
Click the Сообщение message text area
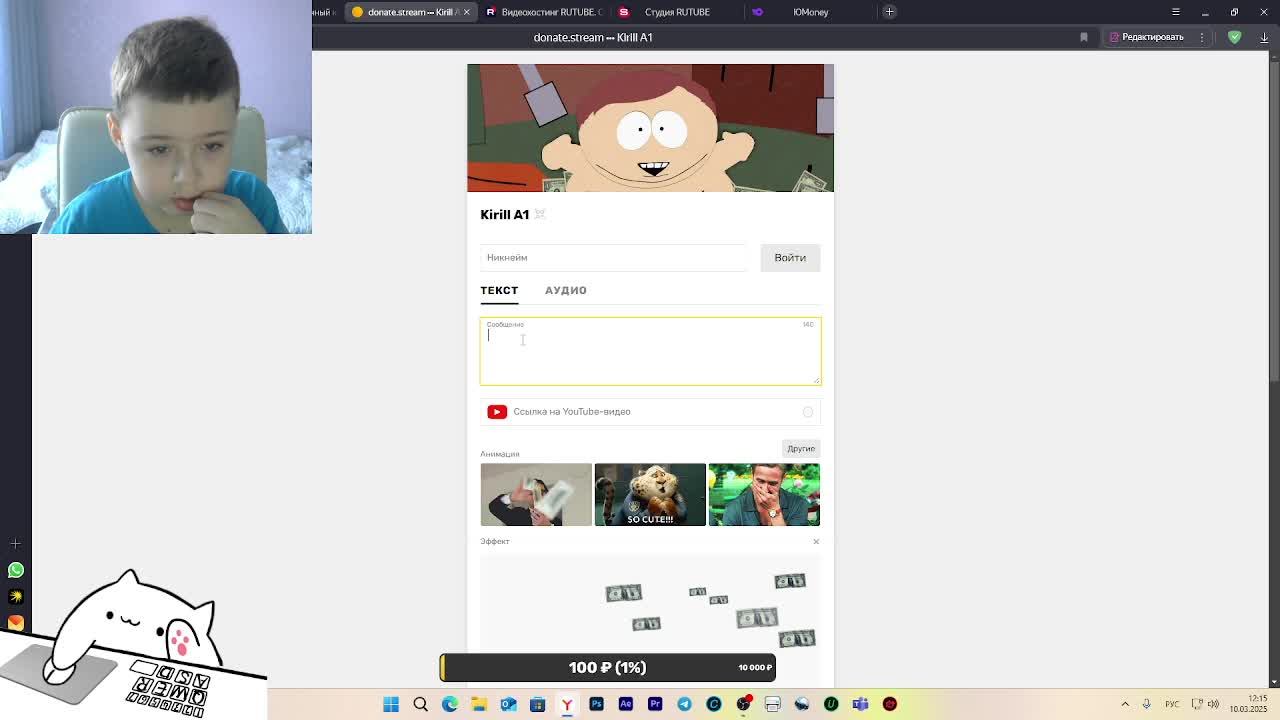650,351
